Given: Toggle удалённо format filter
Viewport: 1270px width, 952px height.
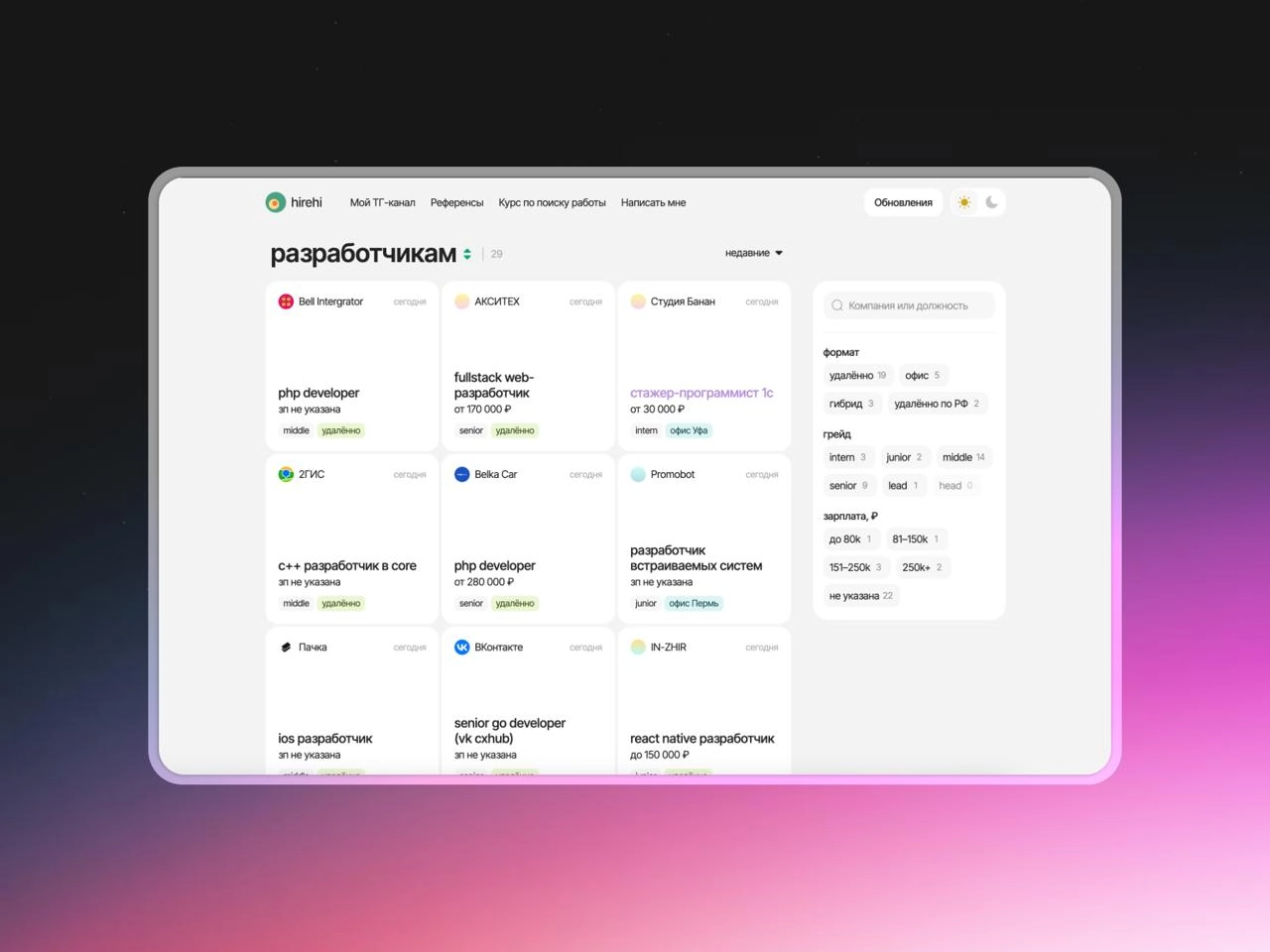Looking at the screenshot, I should [857, 375].
